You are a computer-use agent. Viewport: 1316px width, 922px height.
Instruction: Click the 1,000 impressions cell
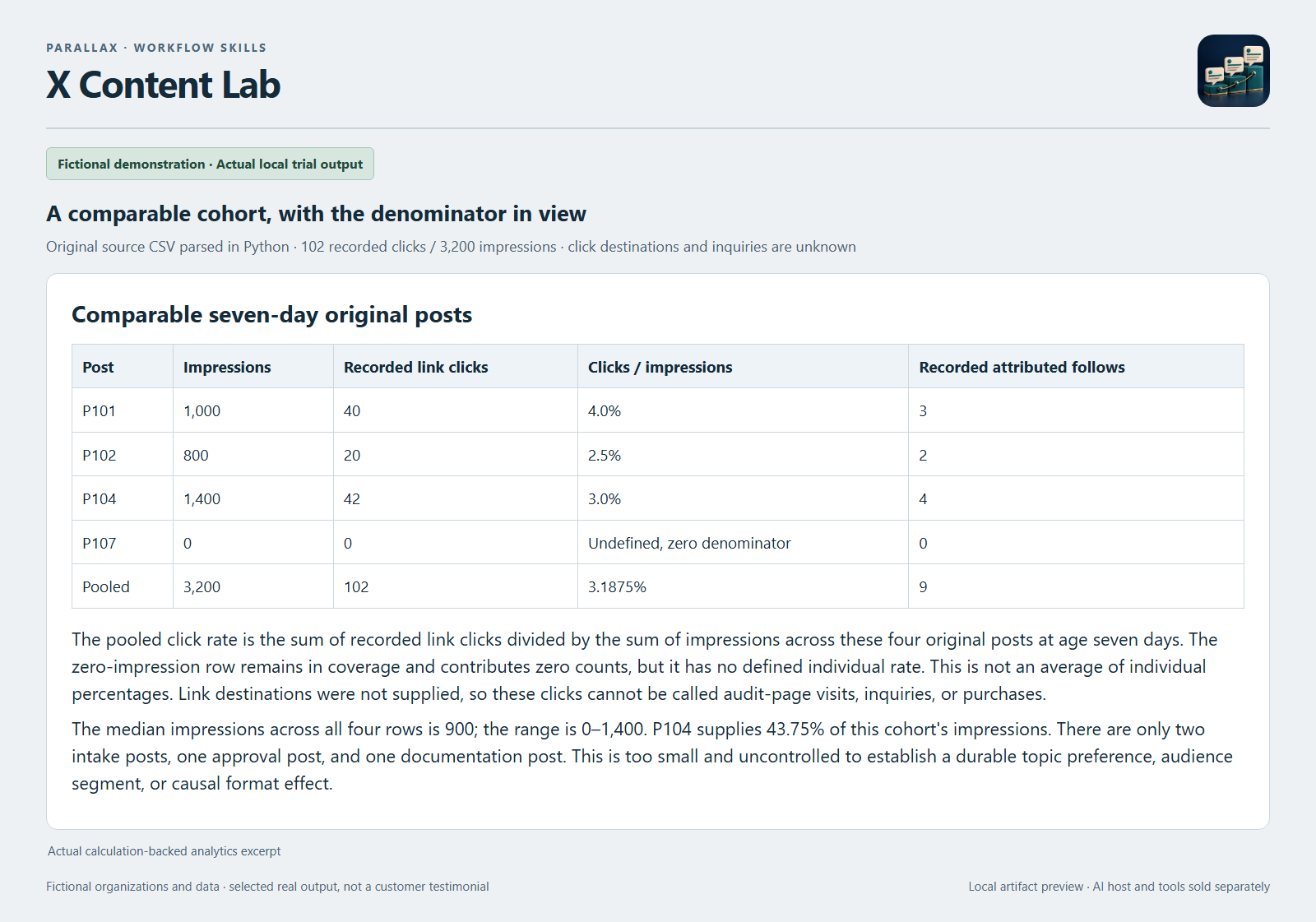[x=253, y=410]
